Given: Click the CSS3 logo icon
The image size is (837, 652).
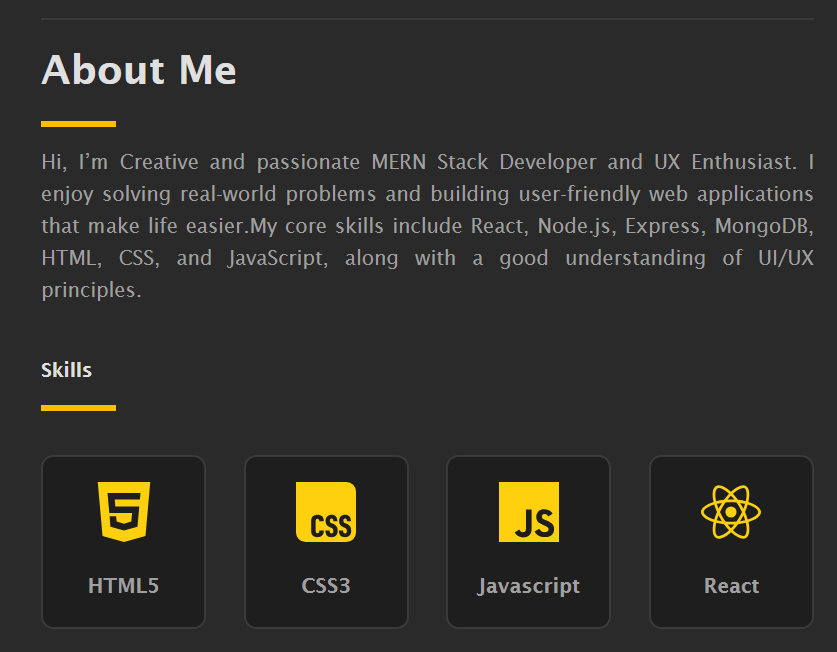Looking at the screenshot, I should pos(326,512).
